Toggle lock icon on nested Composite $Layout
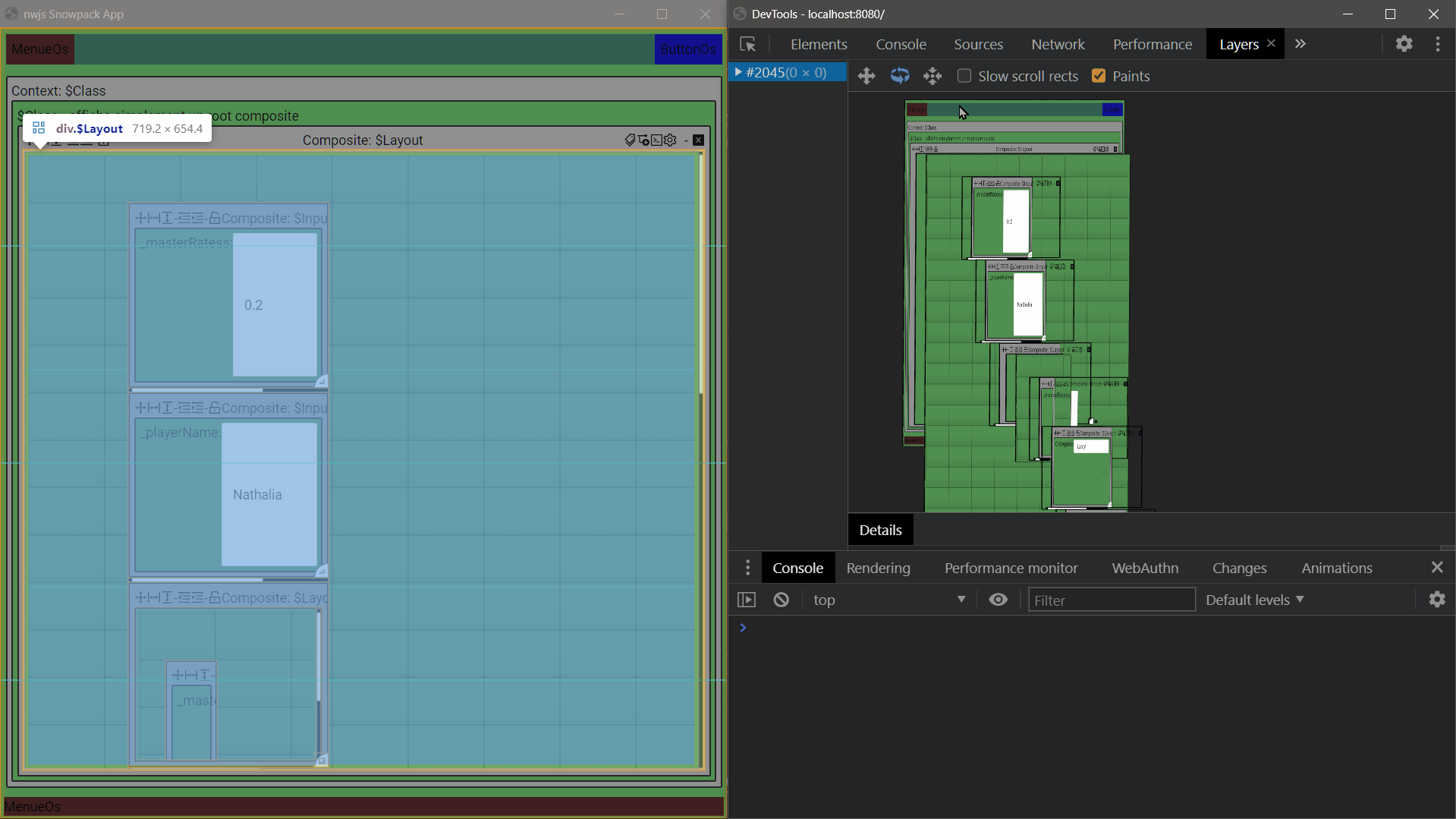The image size is (1456, 819). [215, 597]
